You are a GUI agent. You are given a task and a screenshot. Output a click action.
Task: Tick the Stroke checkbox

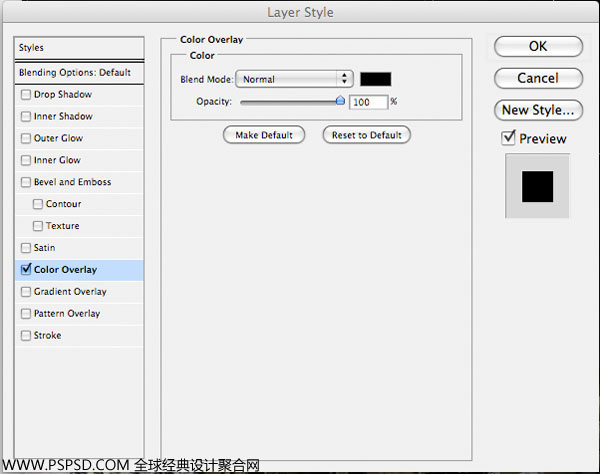click(x=26, y=336)
